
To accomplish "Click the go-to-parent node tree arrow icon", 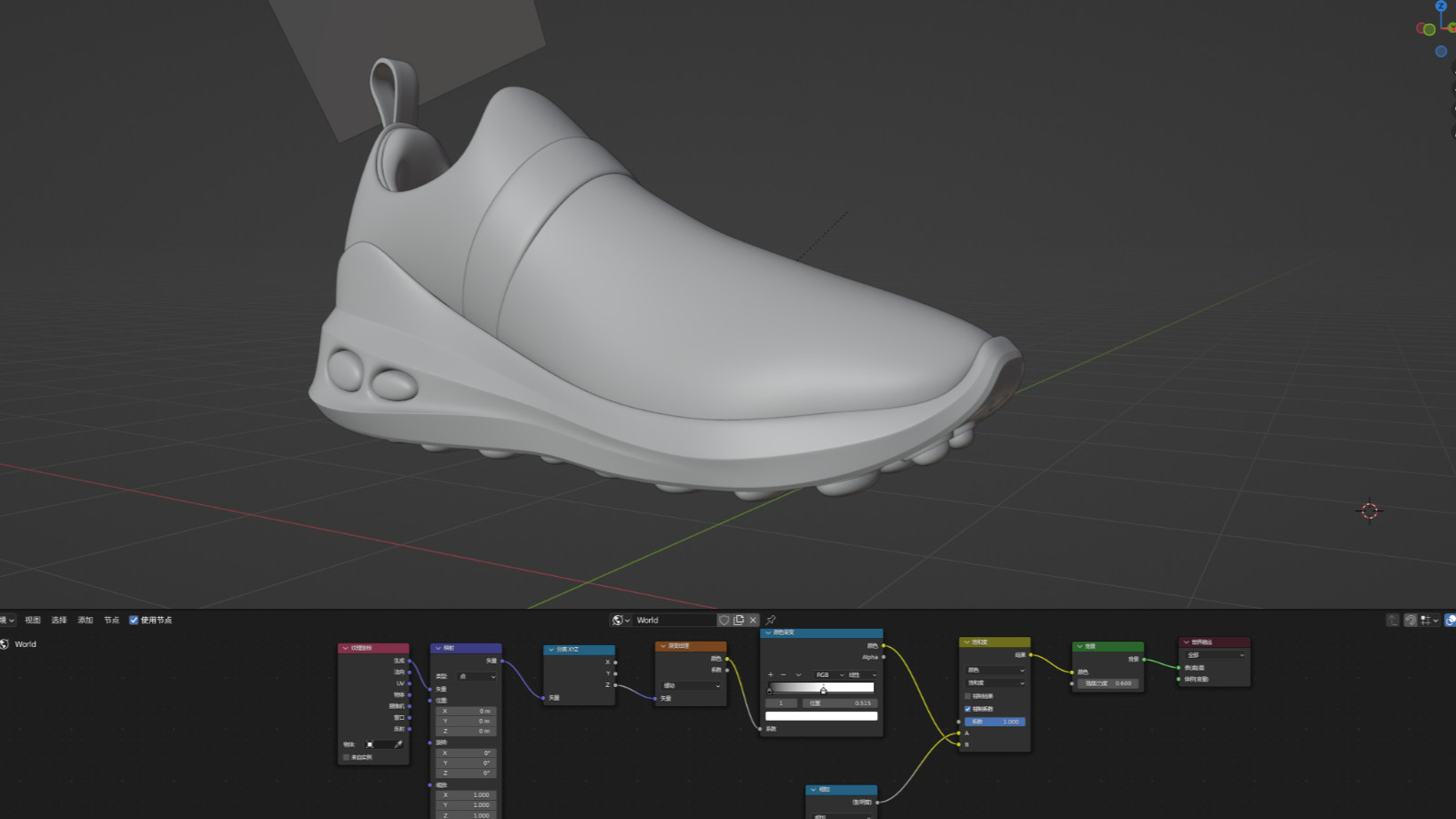I will coord(1392,620).
